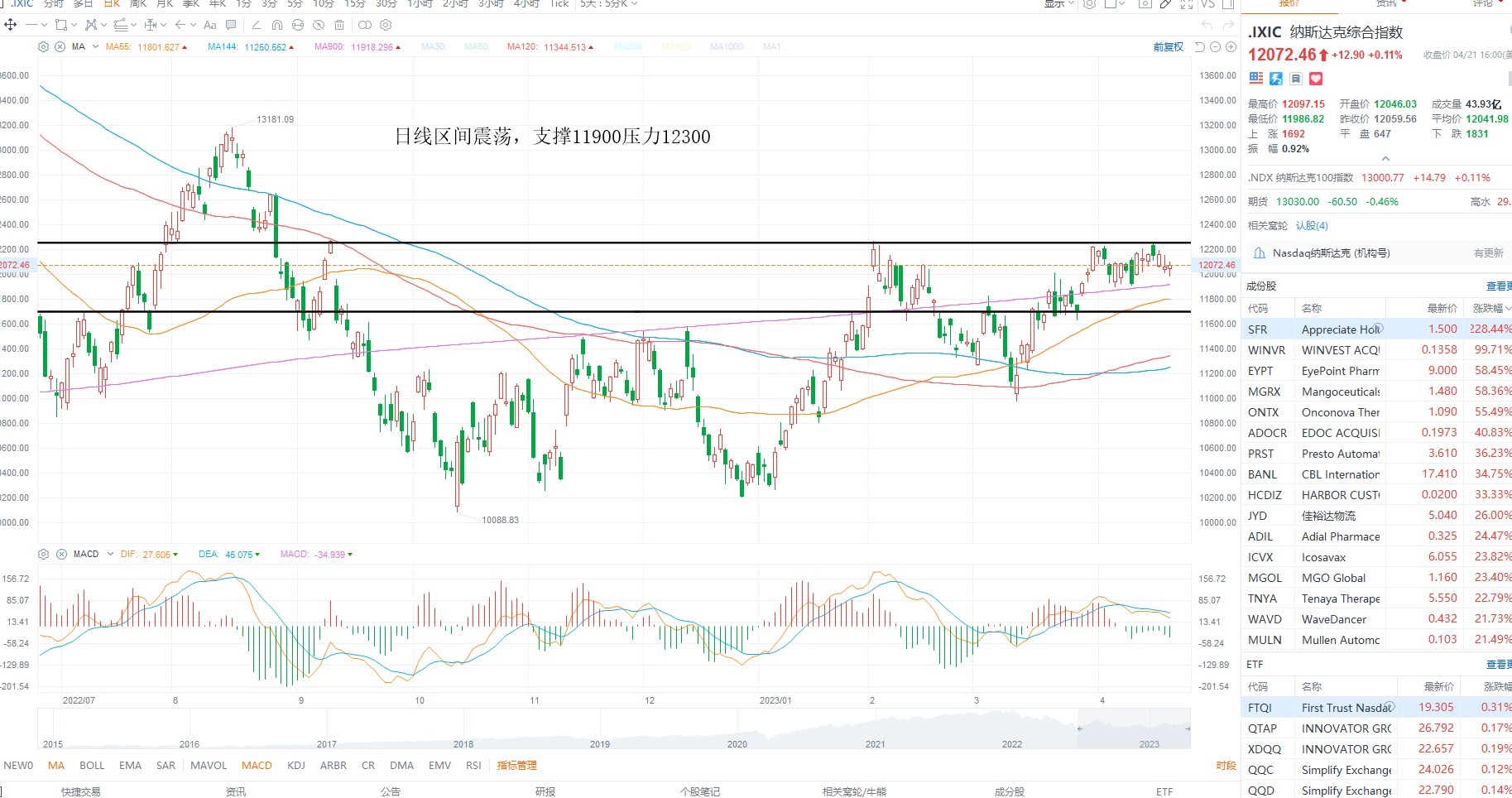Click the comment bubble drawing tool
Viewport: 1512px width, 798px height.
231,25
